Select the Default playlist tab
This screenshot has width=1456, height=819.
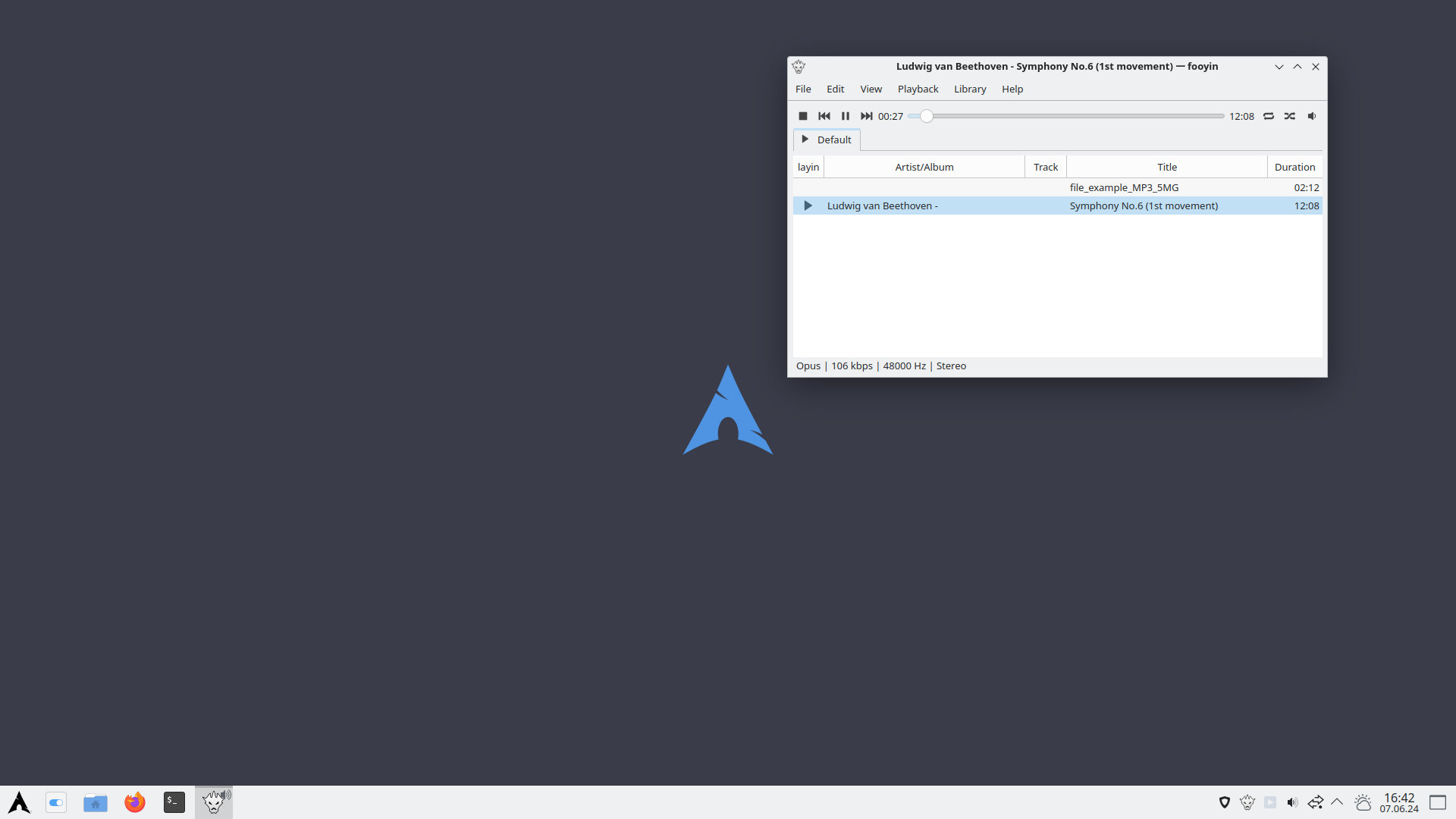point(827,140)
